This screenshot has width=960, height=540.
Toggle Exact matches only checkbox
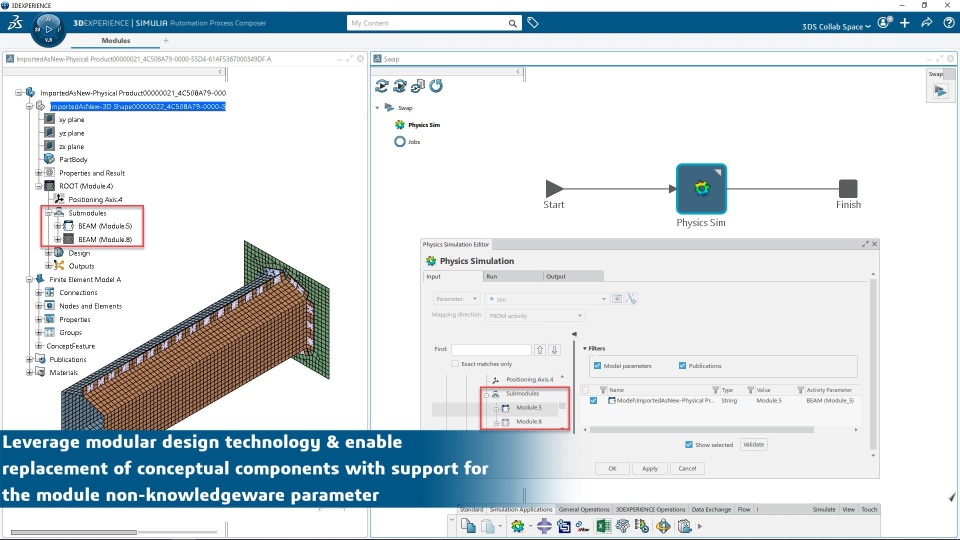pos(455,364)
